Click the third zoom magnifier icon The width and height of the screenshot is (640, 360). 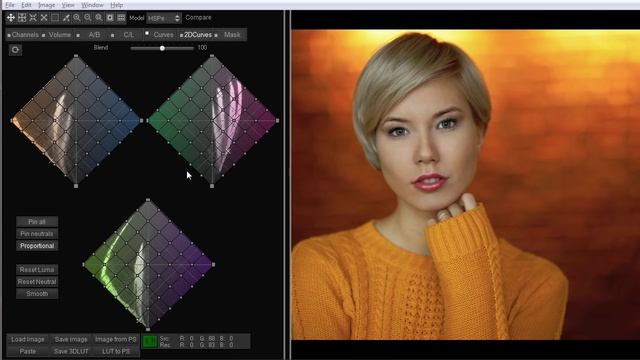(99, 18)
